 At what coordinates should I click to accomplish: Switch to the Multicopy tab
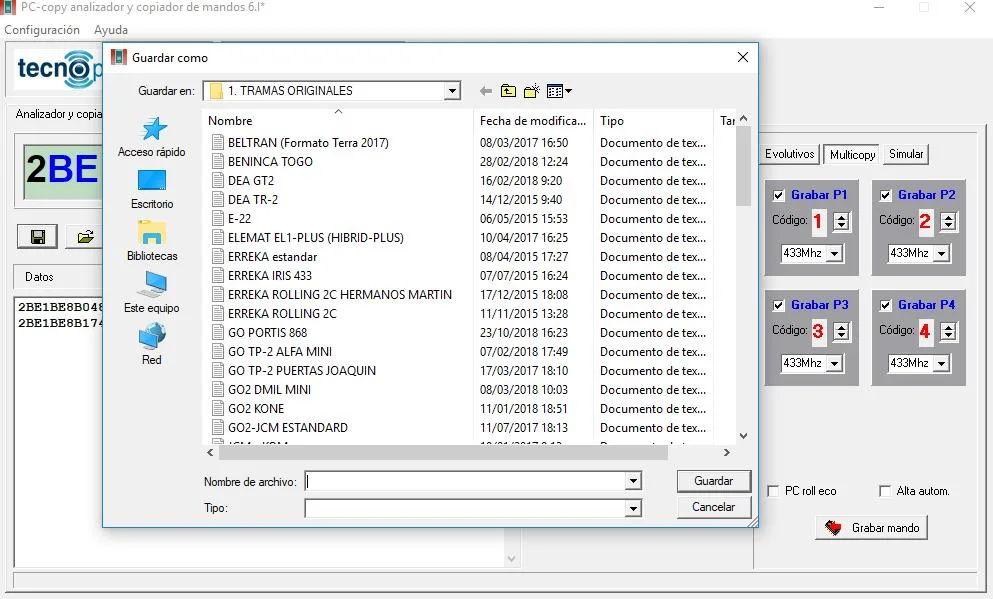point(852,154)
